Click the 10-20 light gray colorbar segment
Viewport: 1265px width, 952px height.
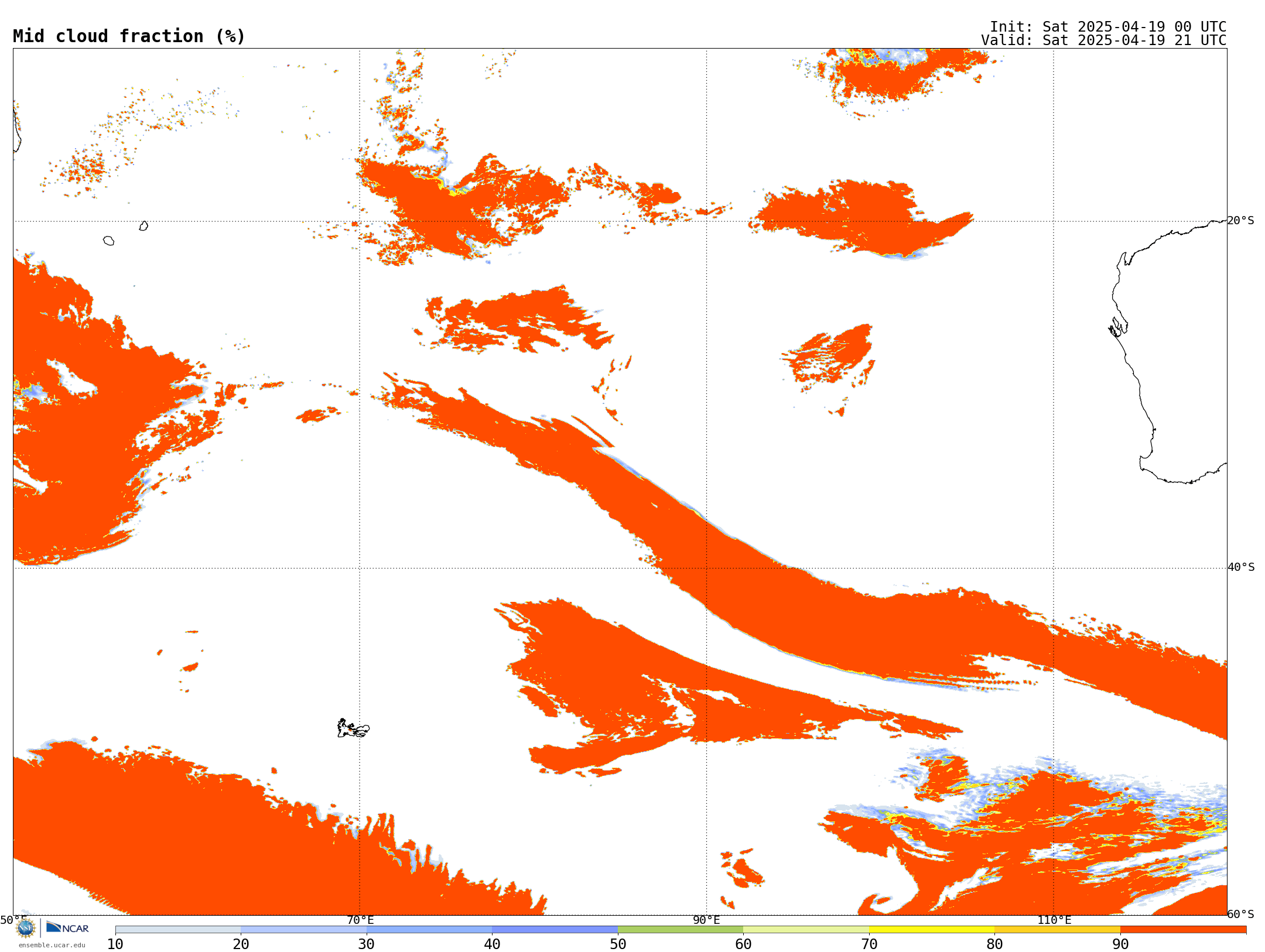(178, 930)
